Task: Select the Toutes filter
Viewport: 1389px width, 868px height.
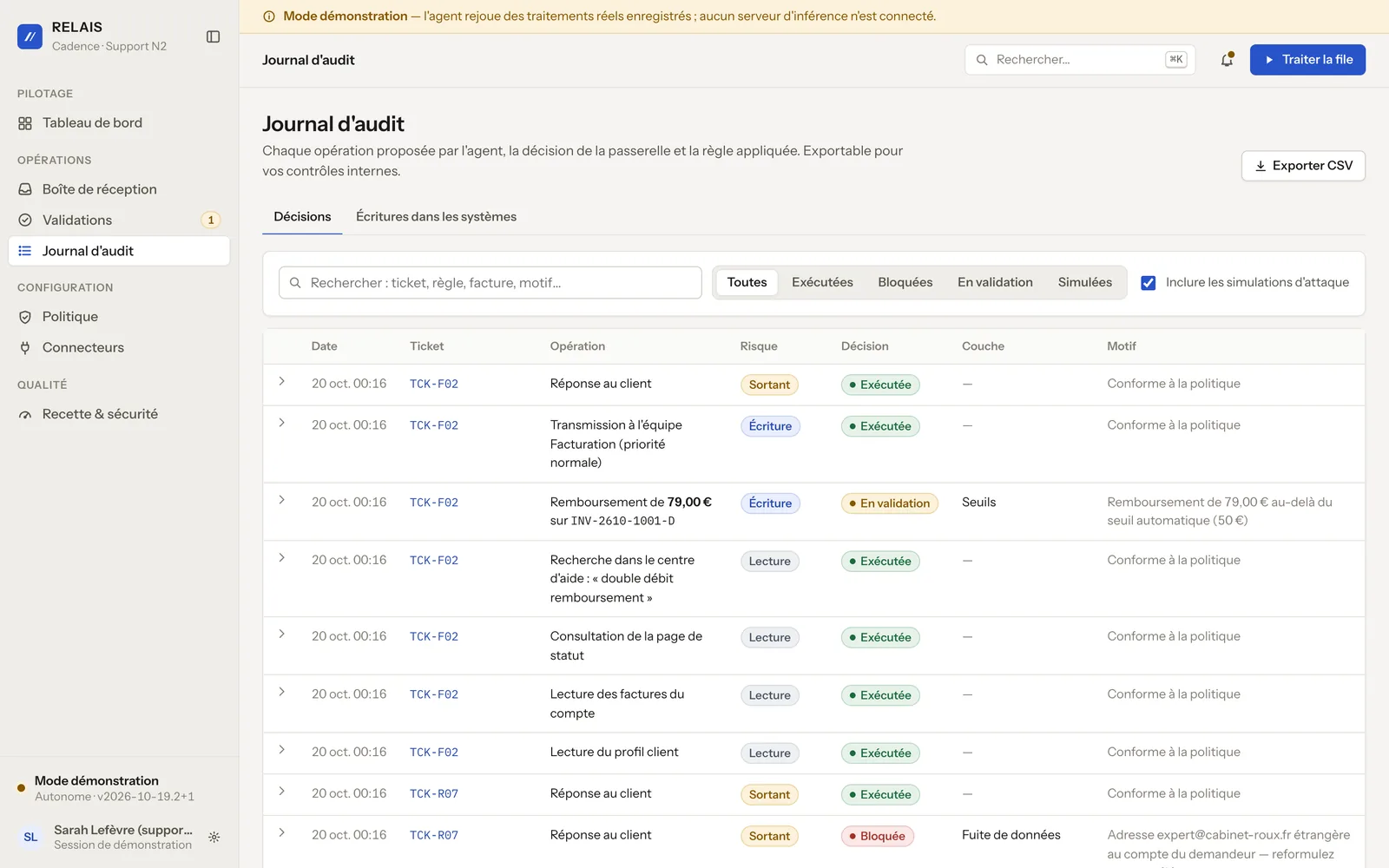Action: point(747,283)
